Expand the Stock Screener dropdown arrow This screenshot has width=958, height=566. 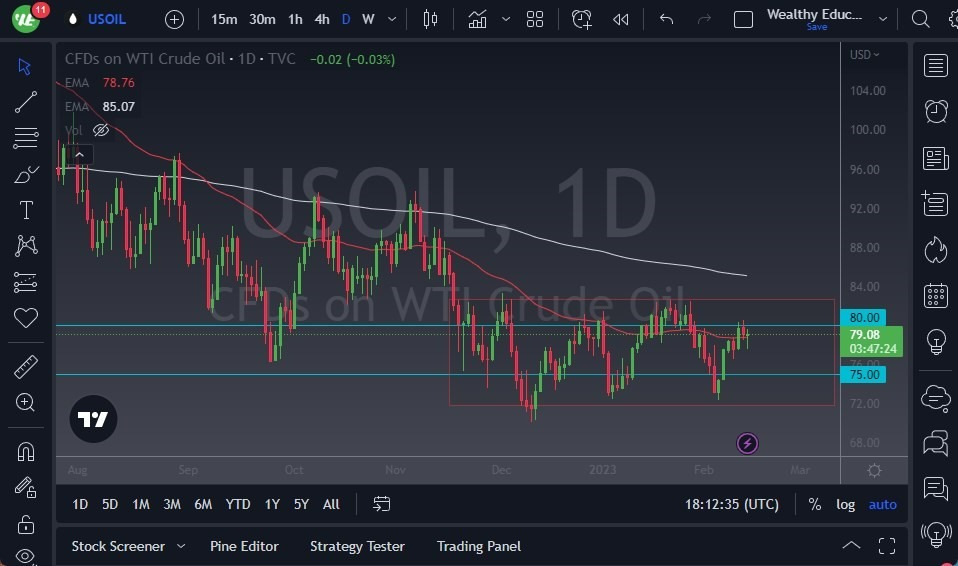click(181, 546)
